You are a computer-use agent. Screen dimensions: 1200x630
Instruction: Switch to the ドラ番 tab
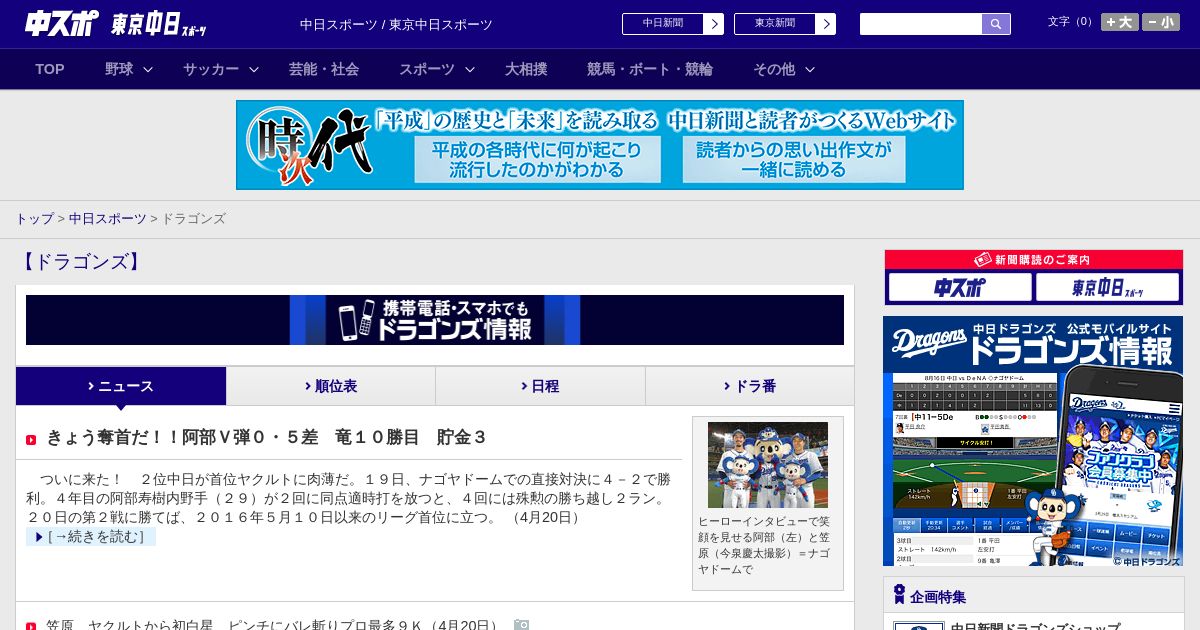(x=750, y=386)
